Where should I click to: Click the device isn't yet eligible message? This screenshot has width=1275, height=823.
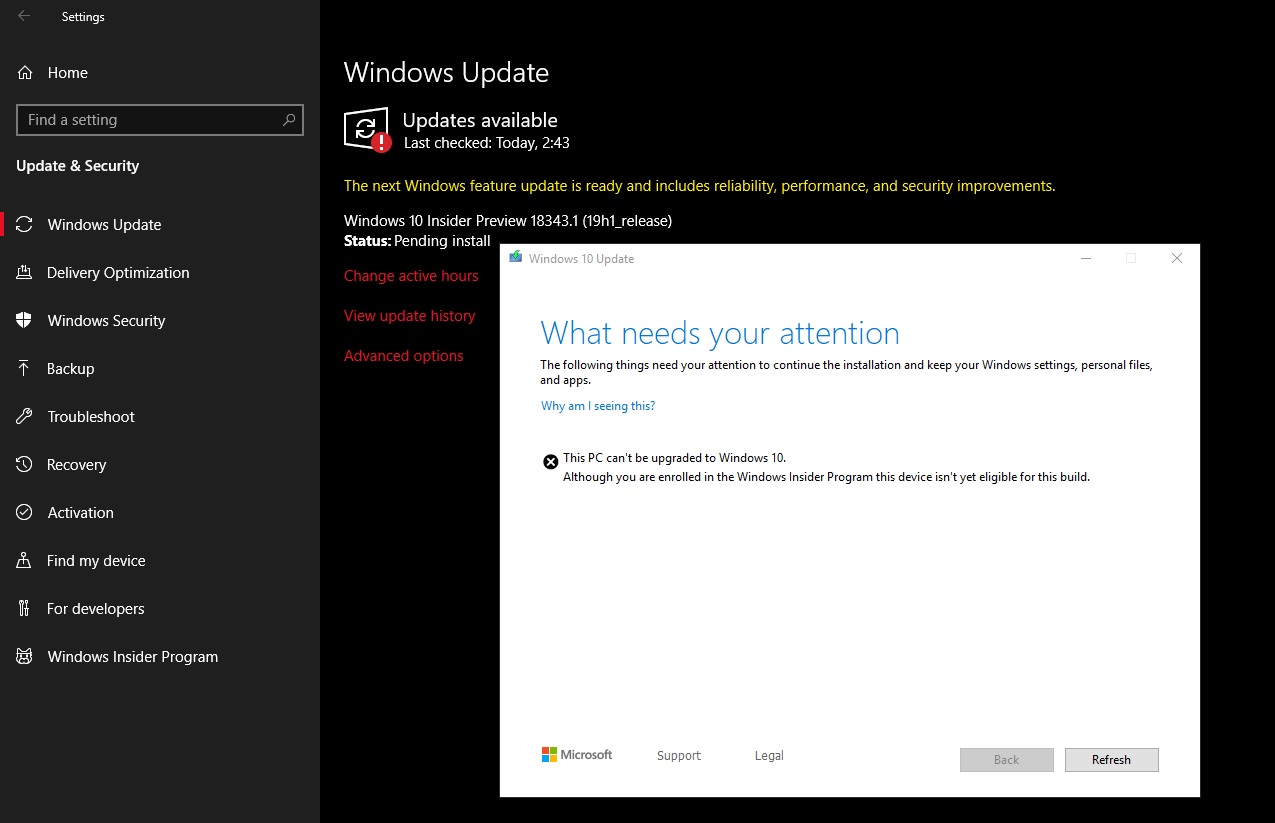point(826,477)
